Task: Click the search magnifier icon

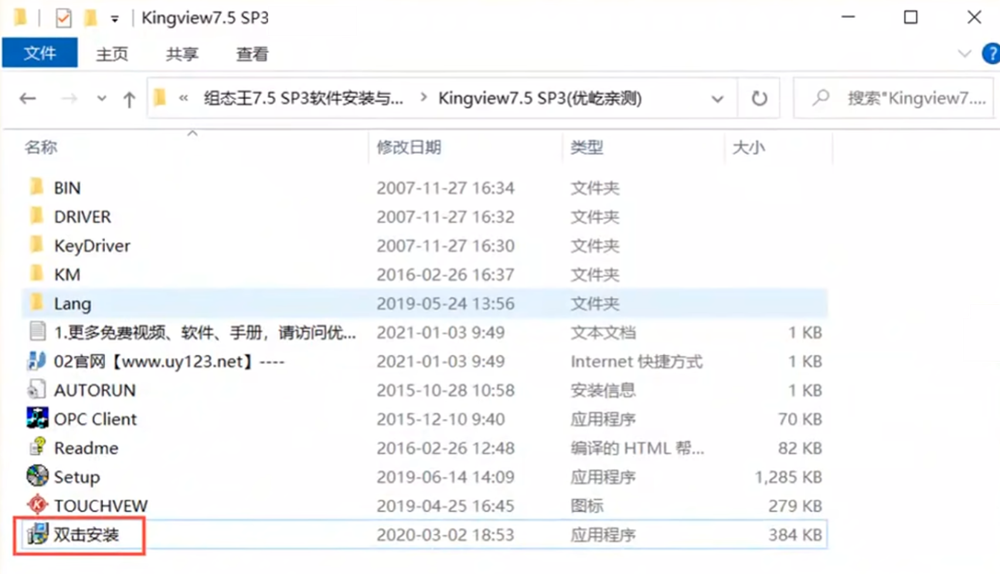Action: point(821,98)
